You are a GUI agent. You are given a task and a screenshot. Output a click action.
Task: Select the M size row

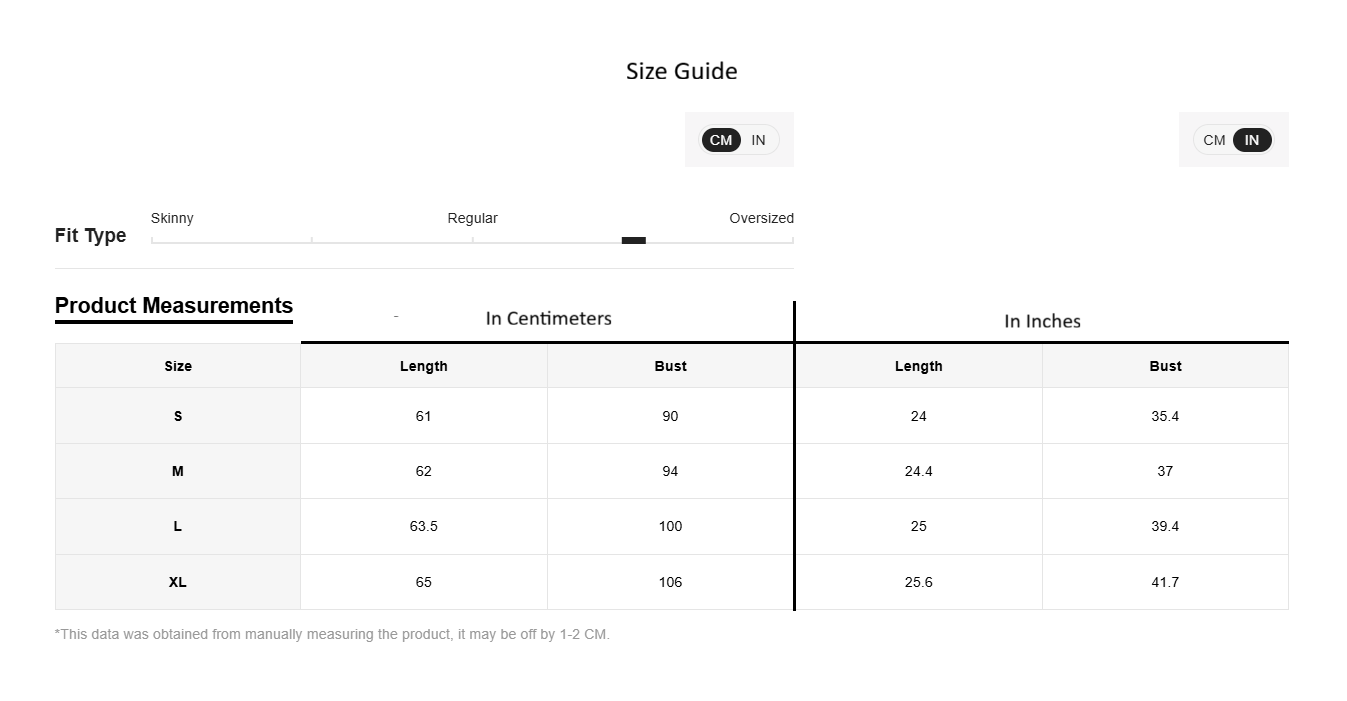pos(672,471)
